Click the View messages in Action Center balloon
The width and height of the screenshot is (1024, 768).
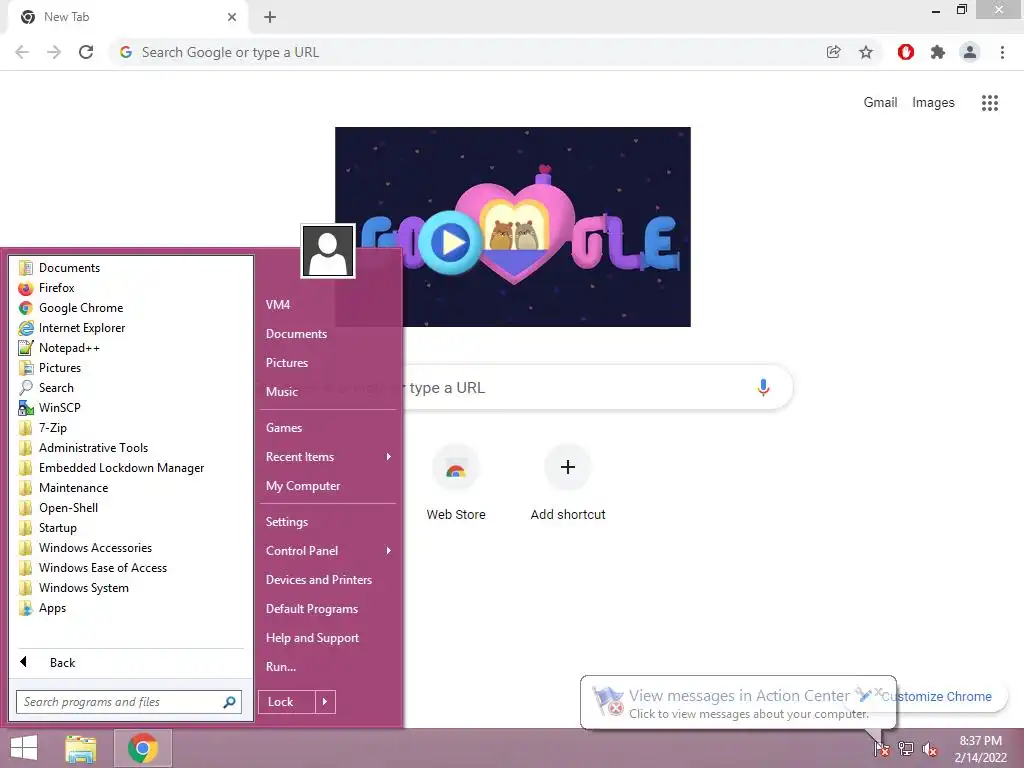(x=738, y=703)
